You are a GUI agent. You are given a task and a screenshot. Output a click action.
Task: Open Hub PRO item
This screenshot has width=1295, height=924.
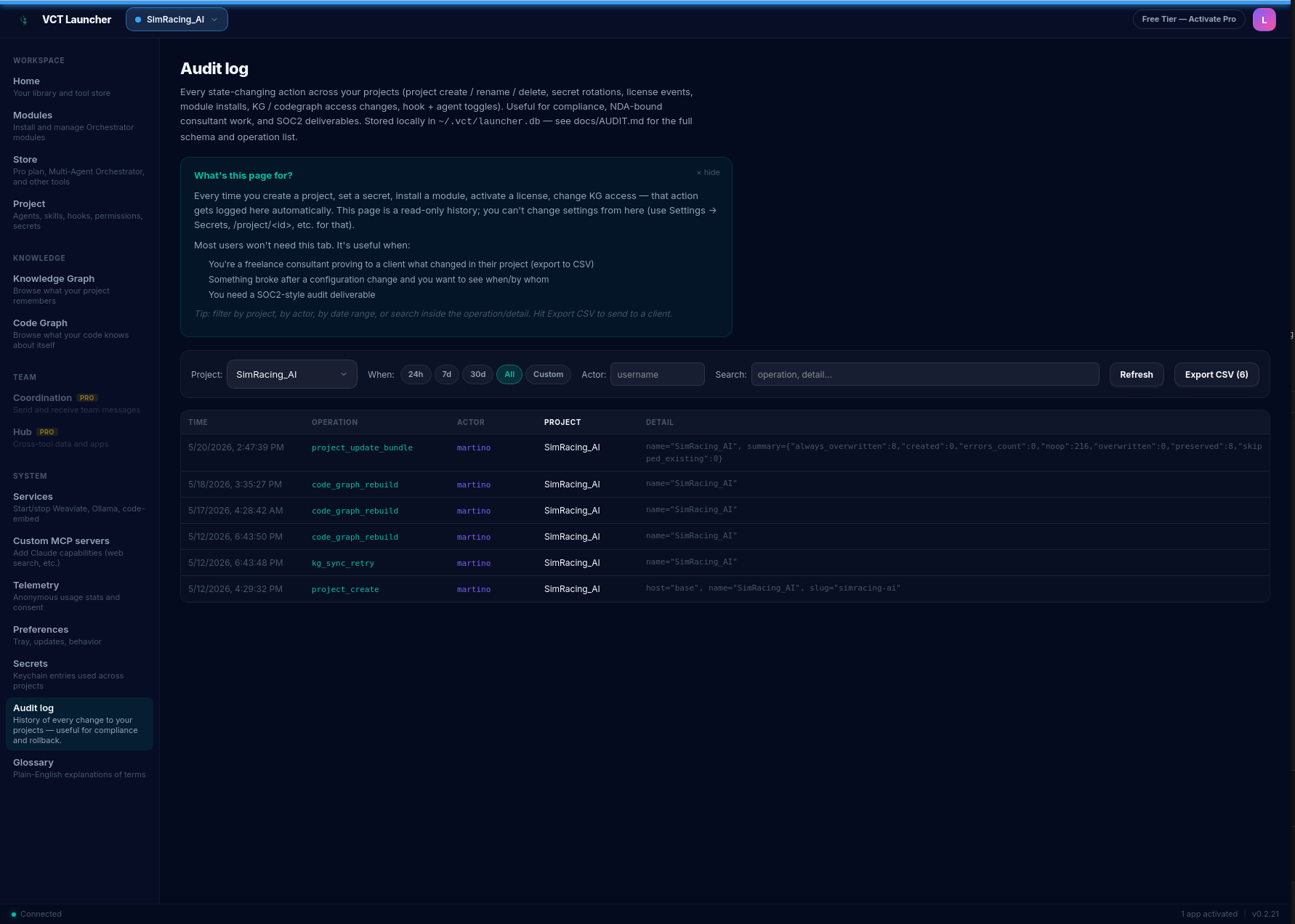coord(79,437)
